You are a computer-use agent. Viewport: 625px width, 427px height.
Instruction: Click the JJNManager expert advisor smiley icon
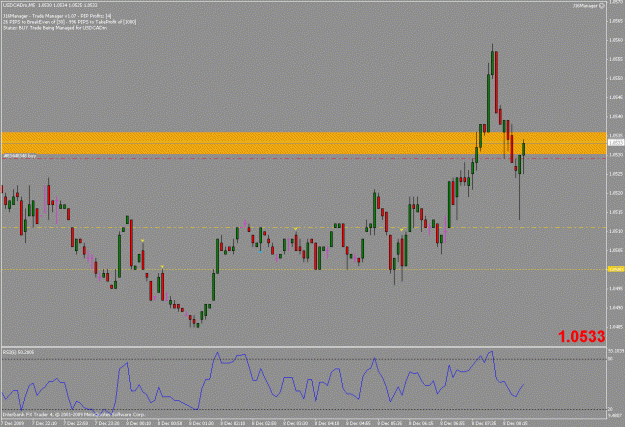tap(602, 6)
